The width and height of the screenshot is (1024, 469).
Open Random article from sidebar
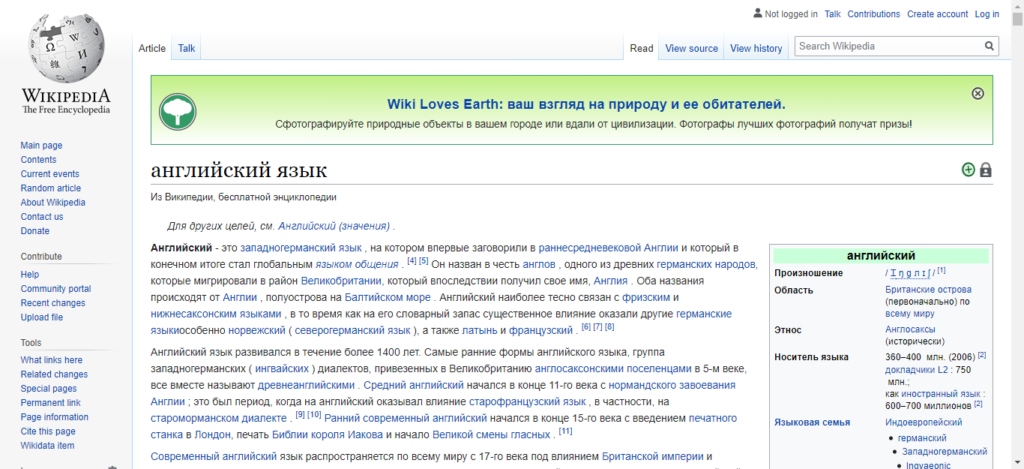click(x=50, y=188)
